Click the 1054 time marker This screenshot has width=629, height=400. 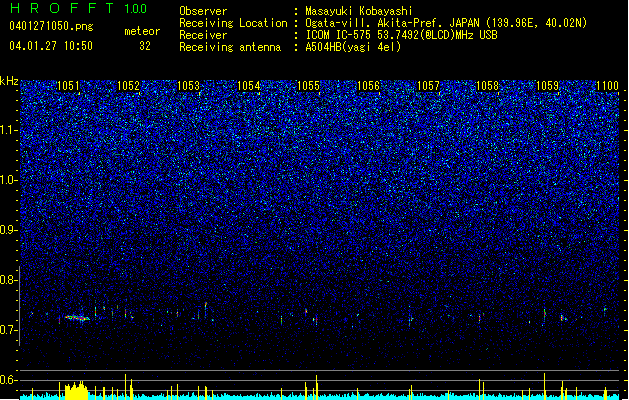coord(248,86)
